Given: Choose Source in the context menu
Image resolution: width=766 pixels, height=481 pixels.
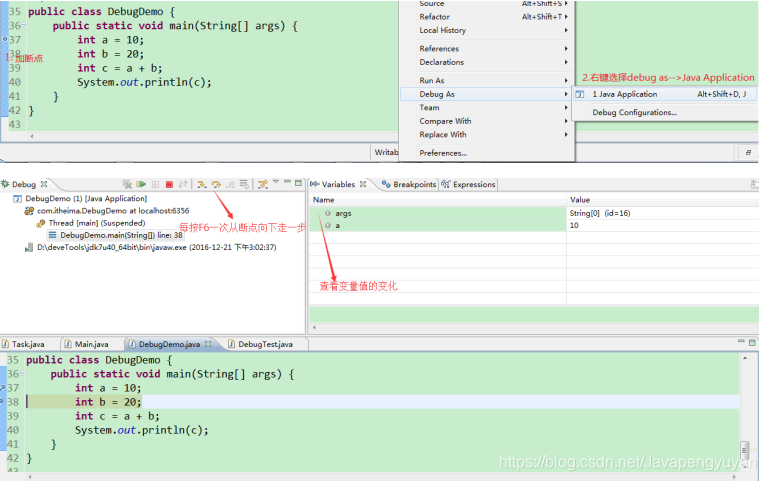Looking at the screenshot, I should [487, 3].
